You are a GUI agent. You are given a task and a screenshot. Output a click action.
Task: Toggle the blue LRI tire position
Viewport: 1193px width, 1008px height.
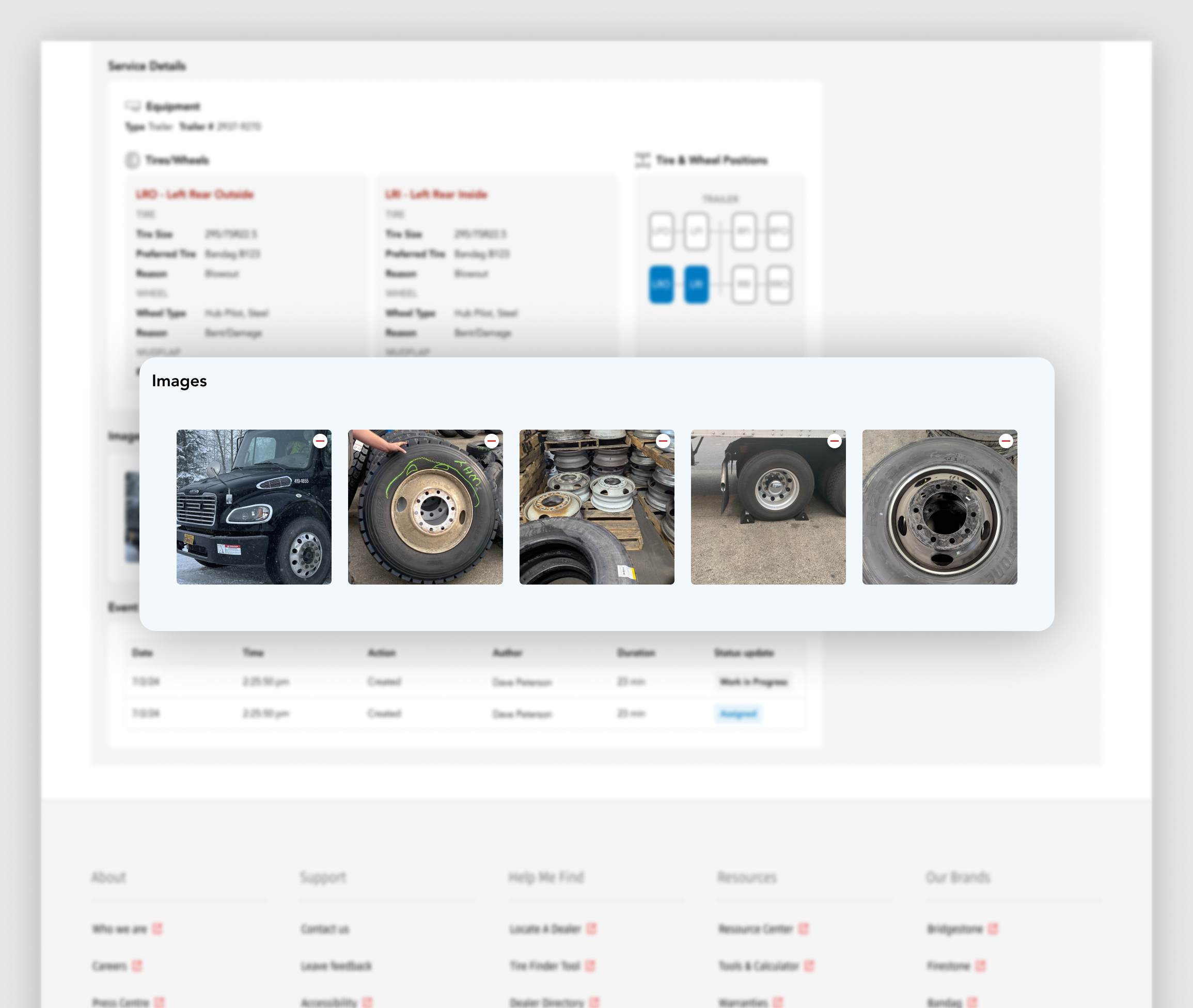pos(696,284)
